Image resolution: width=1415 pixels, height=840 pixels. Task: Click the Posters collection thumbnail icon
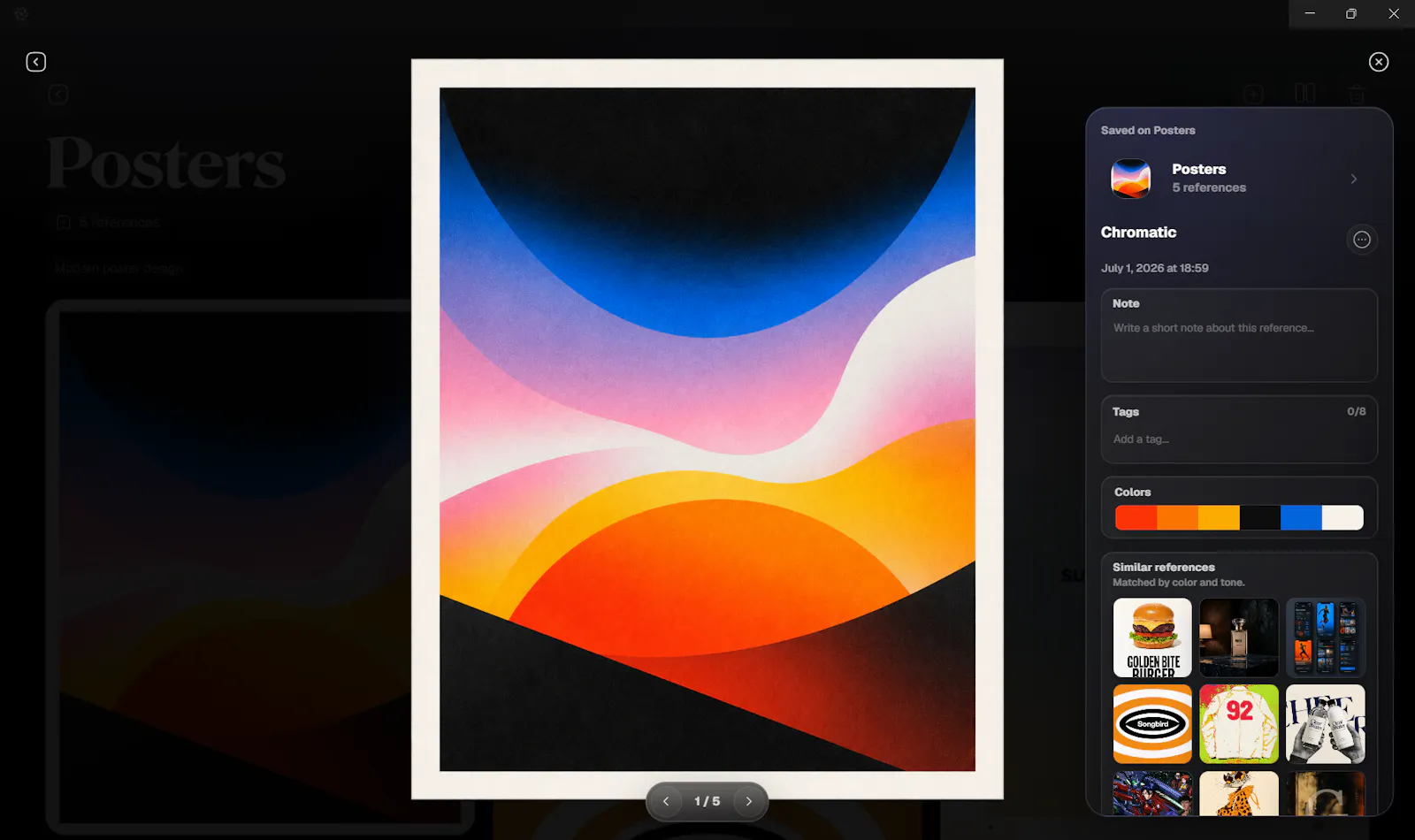coord(1130,179)
